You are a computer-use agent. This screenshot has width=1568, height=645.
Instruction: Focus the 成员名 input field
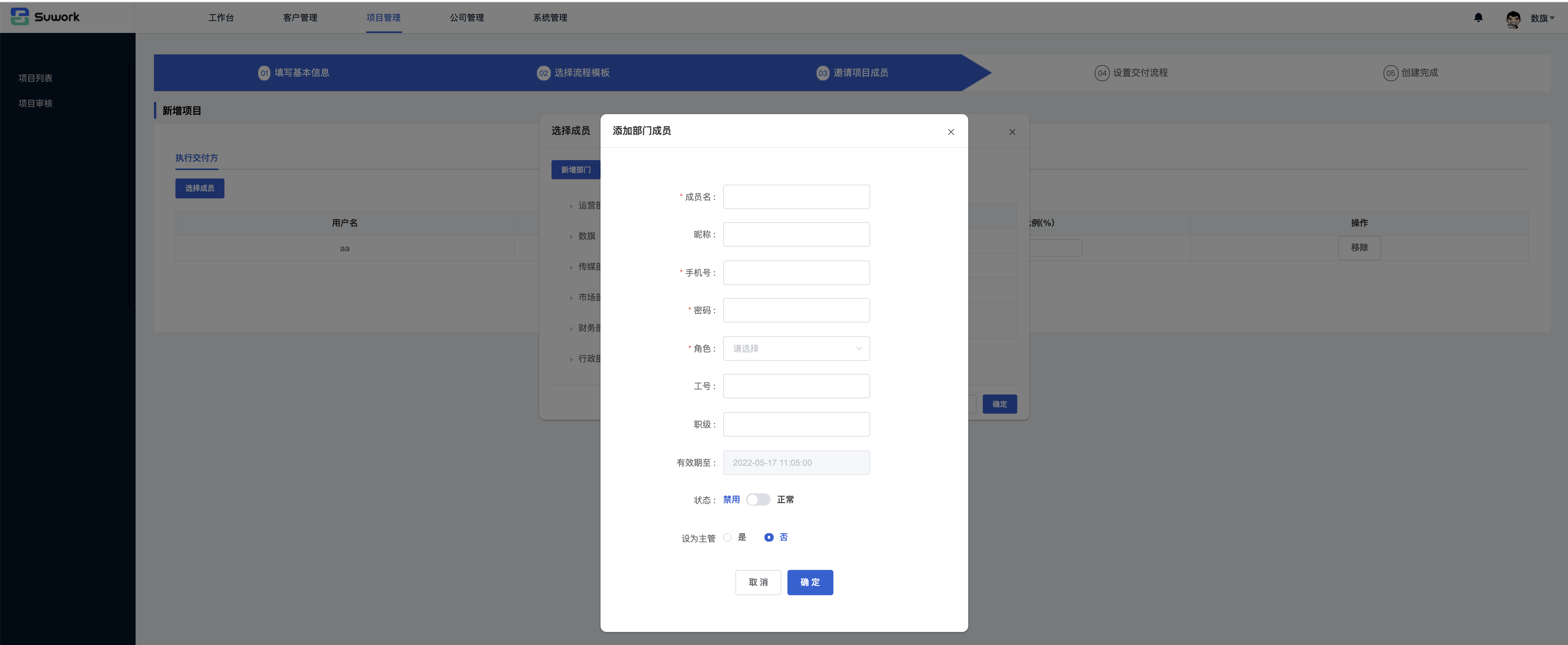tap(796, 197)
